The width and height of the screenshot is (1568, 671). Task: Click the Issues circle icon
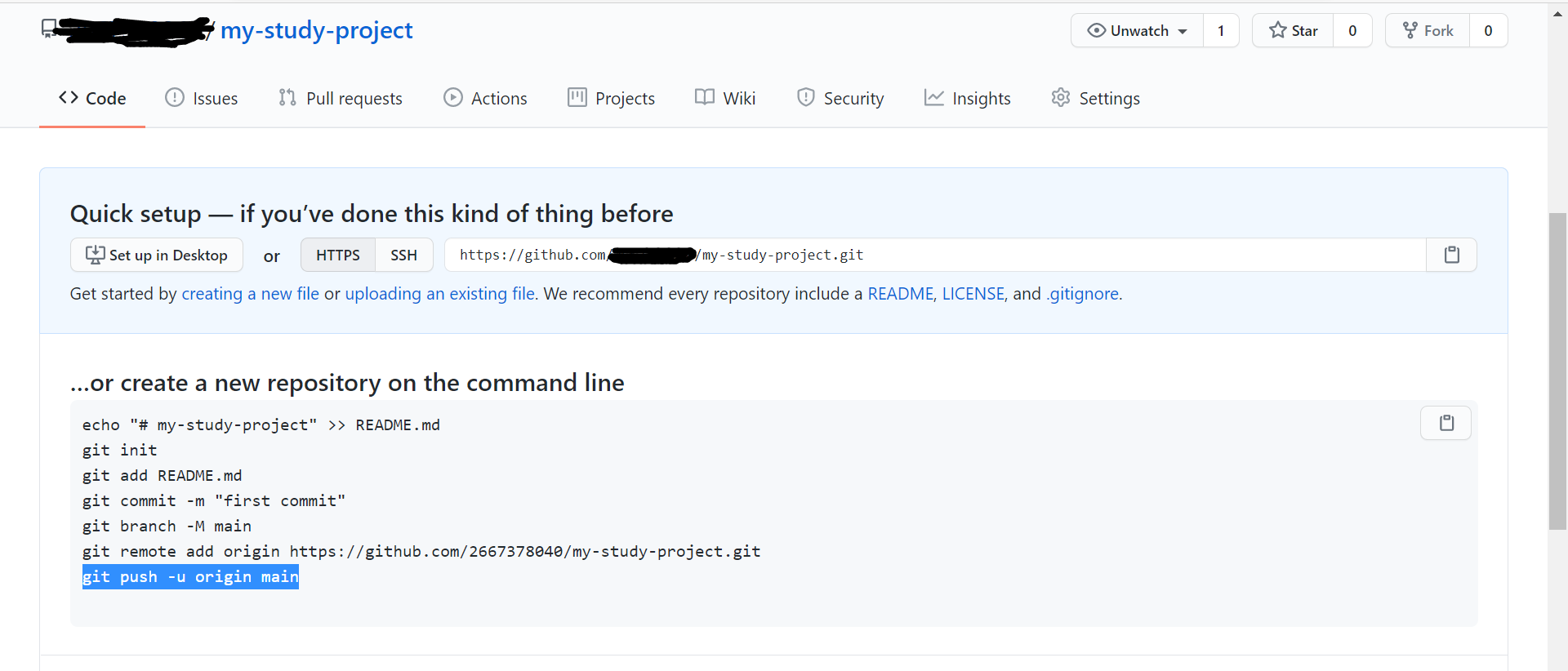coord(175,97)
